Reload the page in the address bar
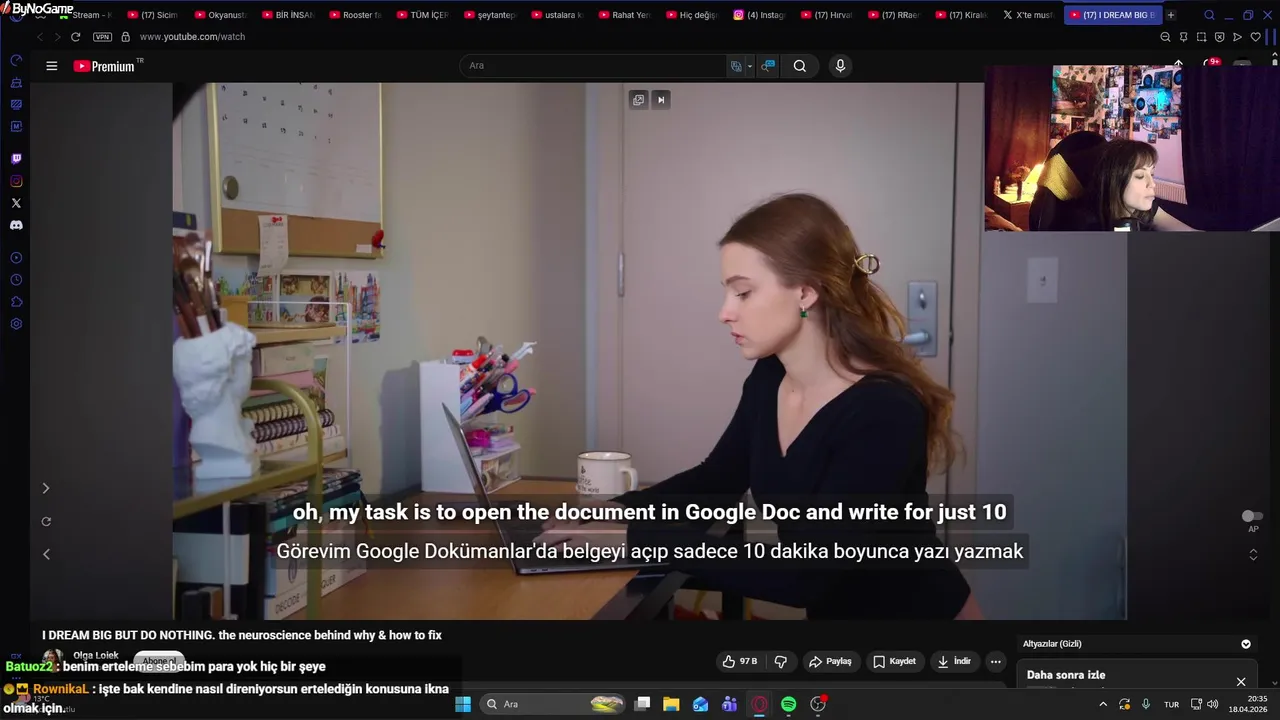 tap(75, 37)
